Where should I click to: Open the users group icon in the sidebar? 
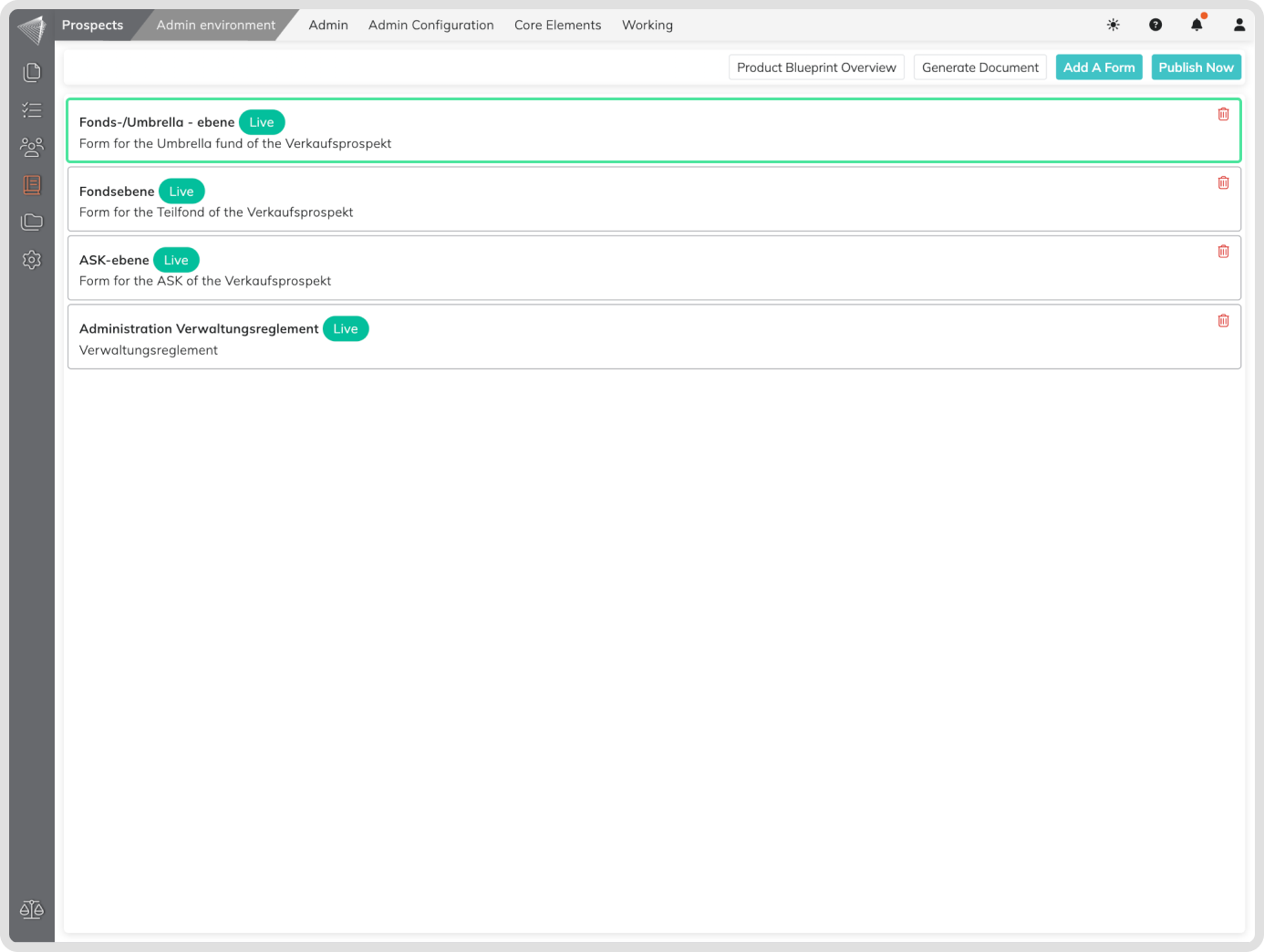[x=32, y=147]
